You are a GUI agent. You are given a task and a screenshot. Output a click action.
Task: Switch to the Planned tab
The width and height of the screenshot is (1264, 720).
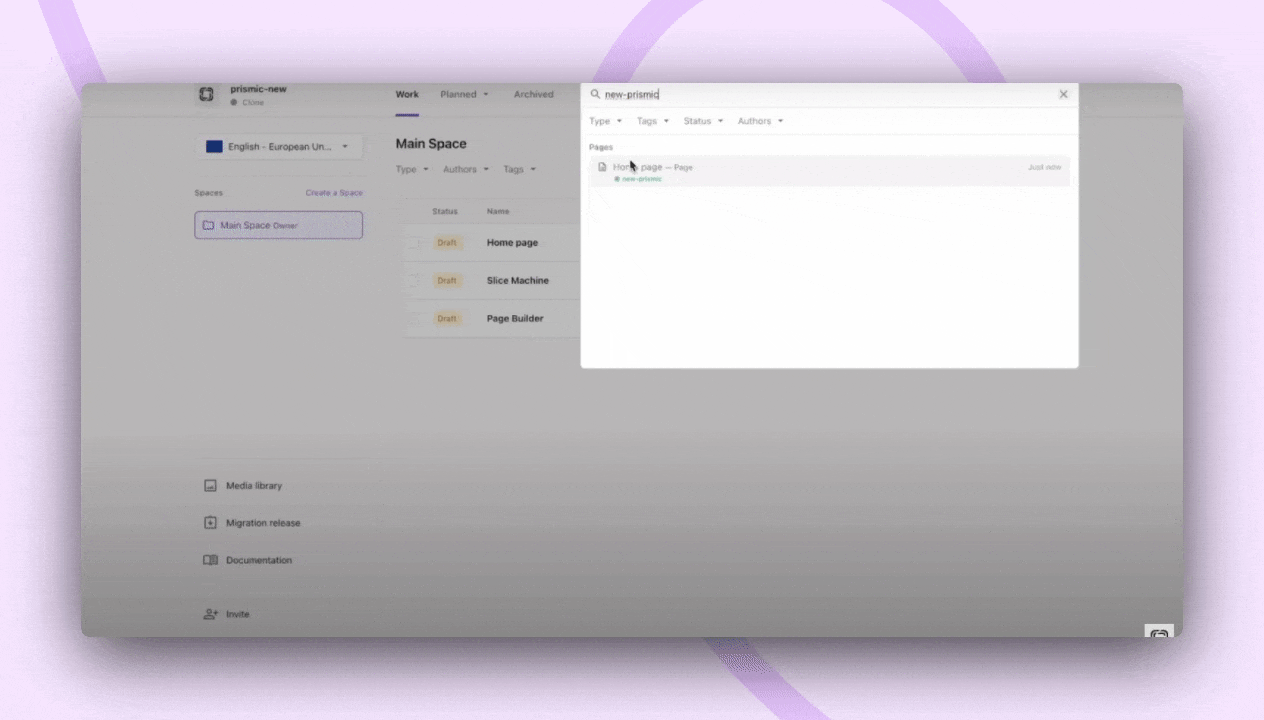coord(458,94)
